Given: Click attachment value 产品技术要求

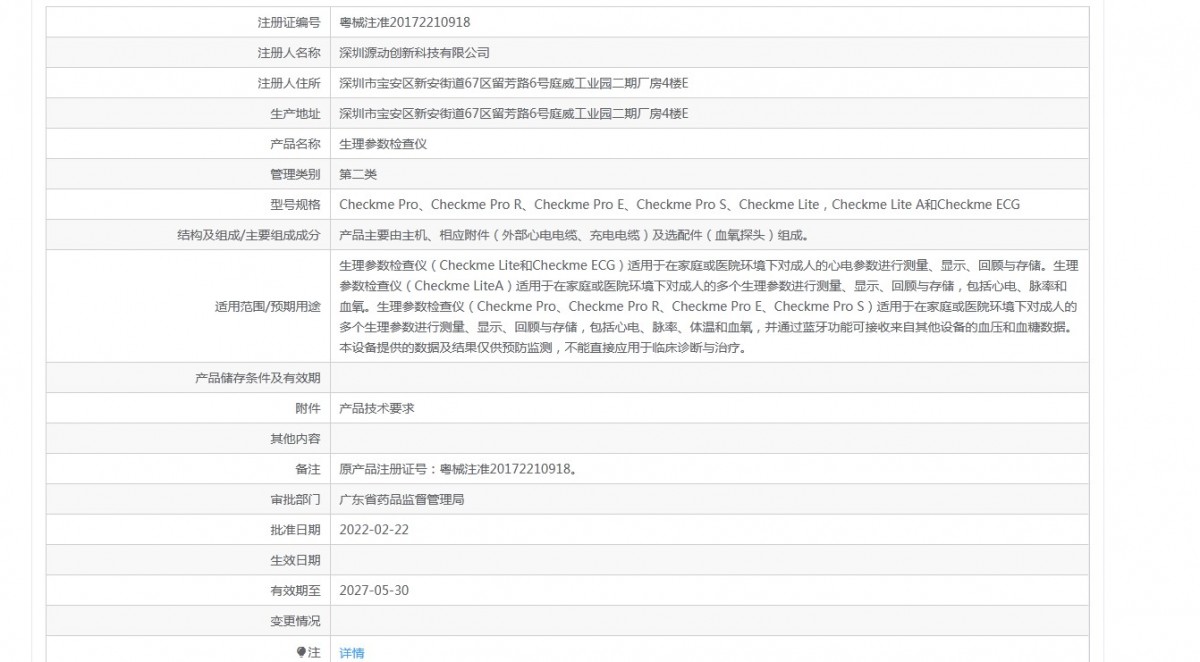Looking at the screenshot, I should pyautogui.click(x=377, y=408).
